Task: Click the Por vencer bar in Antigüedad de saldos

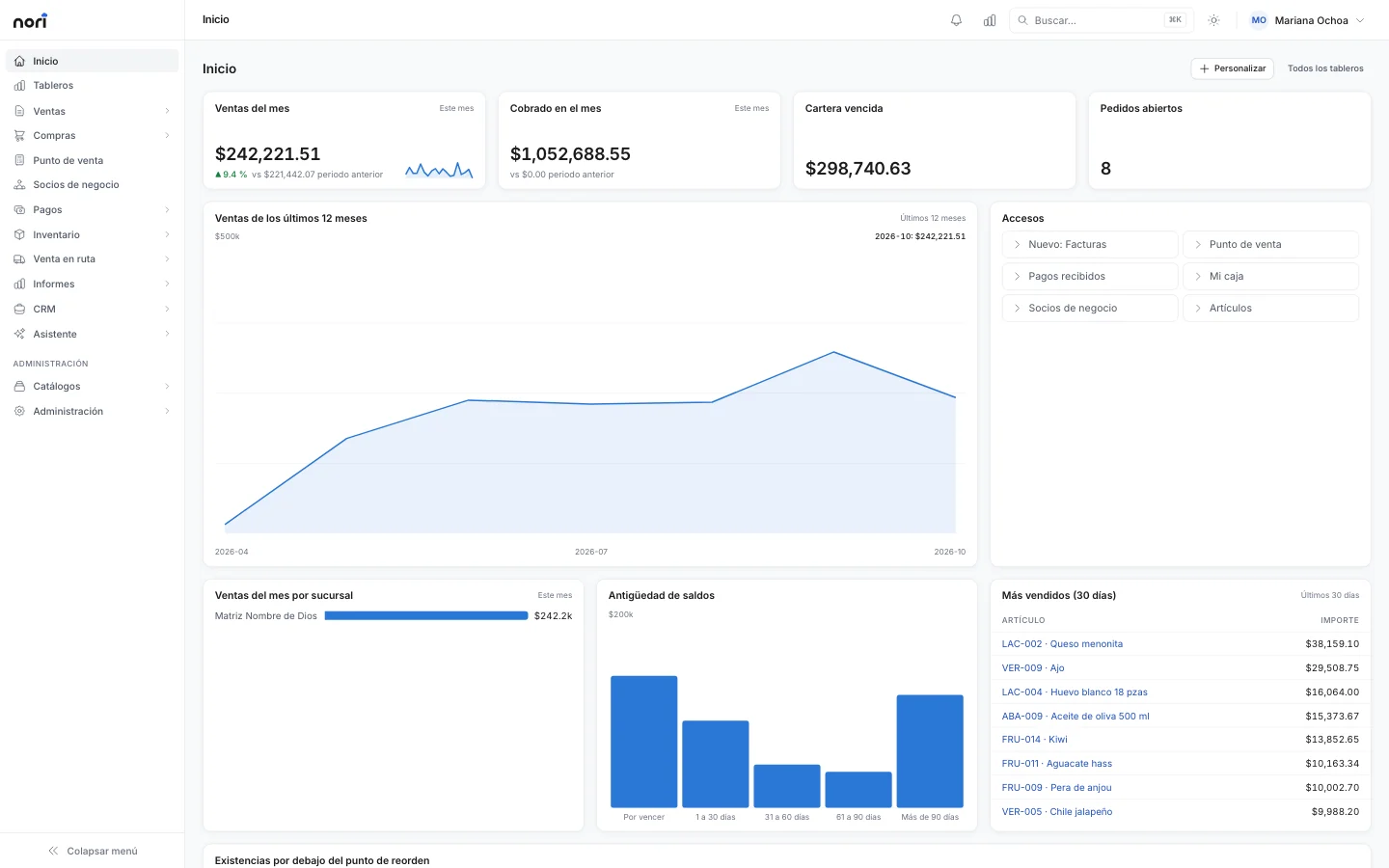Action: 644,742
